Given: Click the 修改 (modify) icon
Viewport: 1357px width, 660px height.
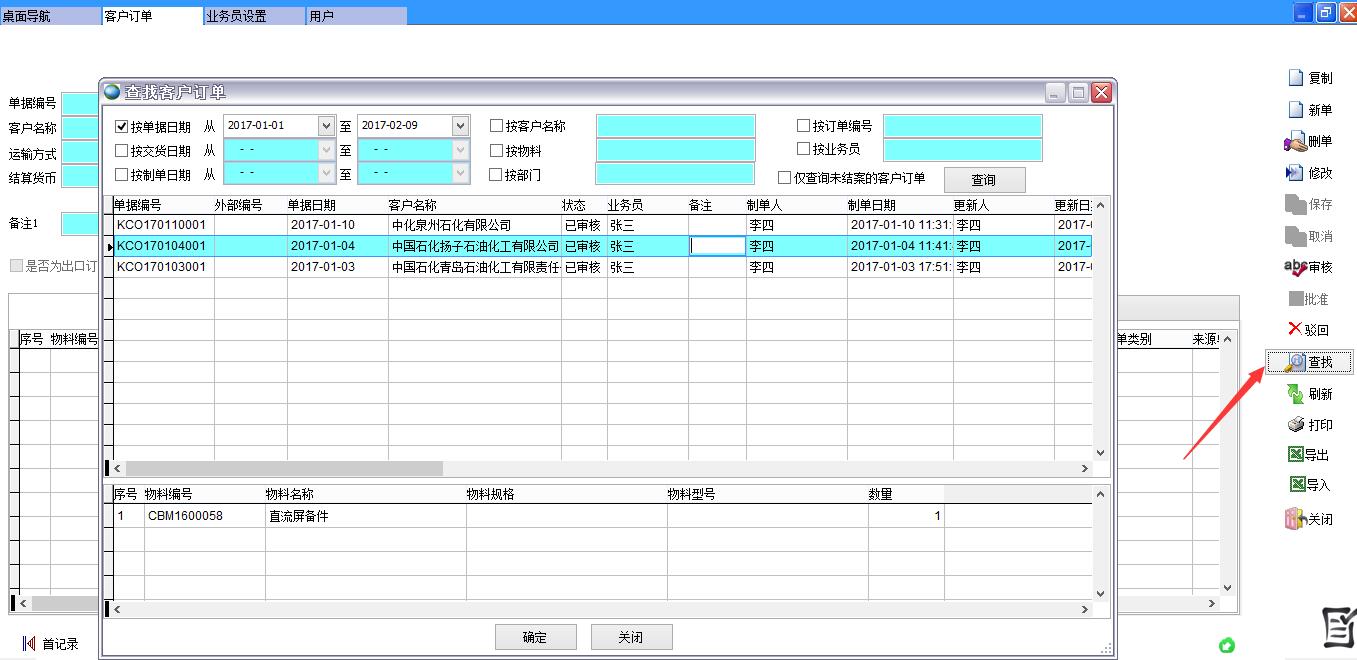Looking at the screenshot, I should (x=1295, y=173).
